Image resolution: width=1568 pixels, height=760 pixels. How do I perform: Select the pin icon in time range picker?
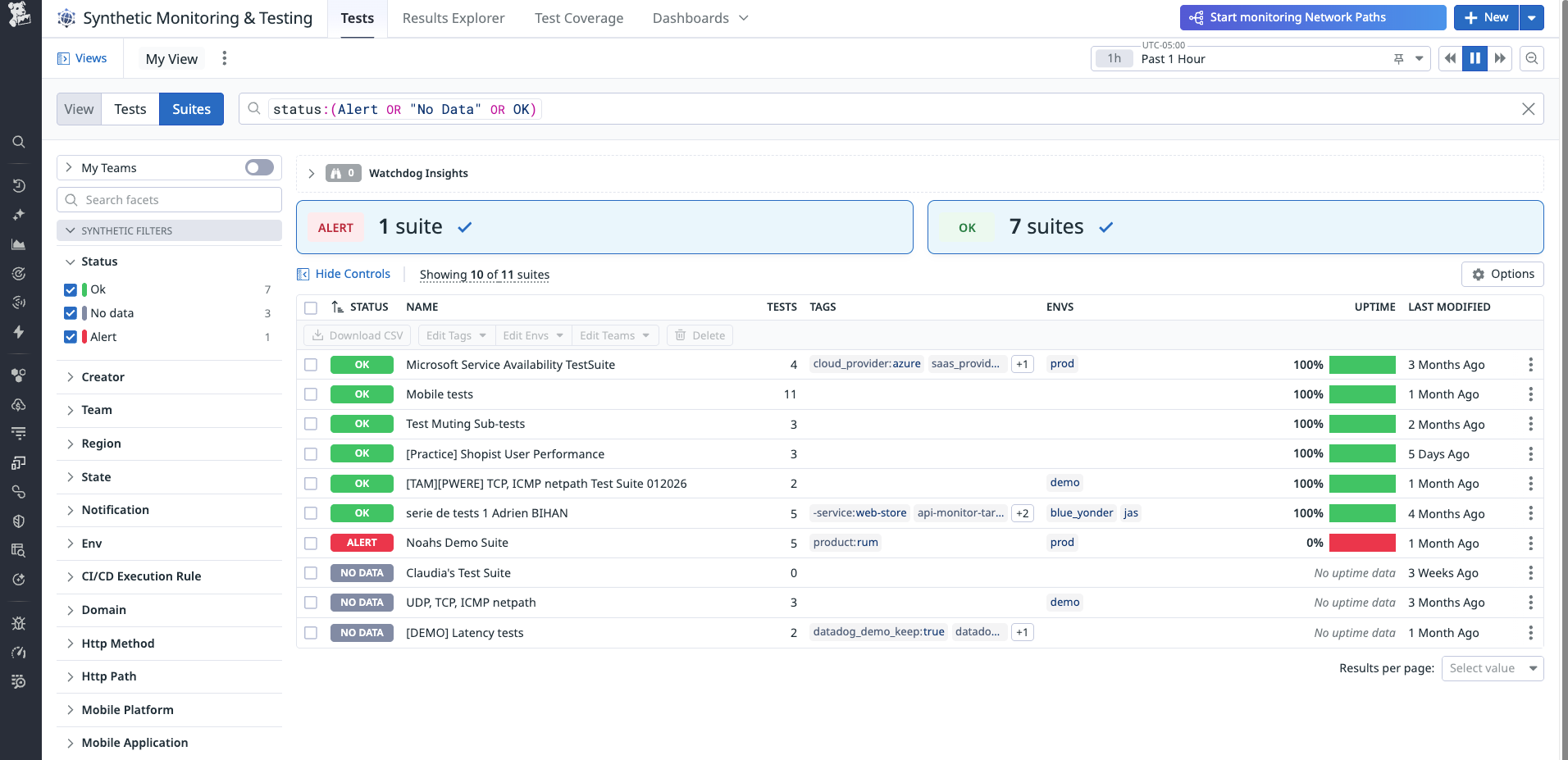click(1397, 58)
